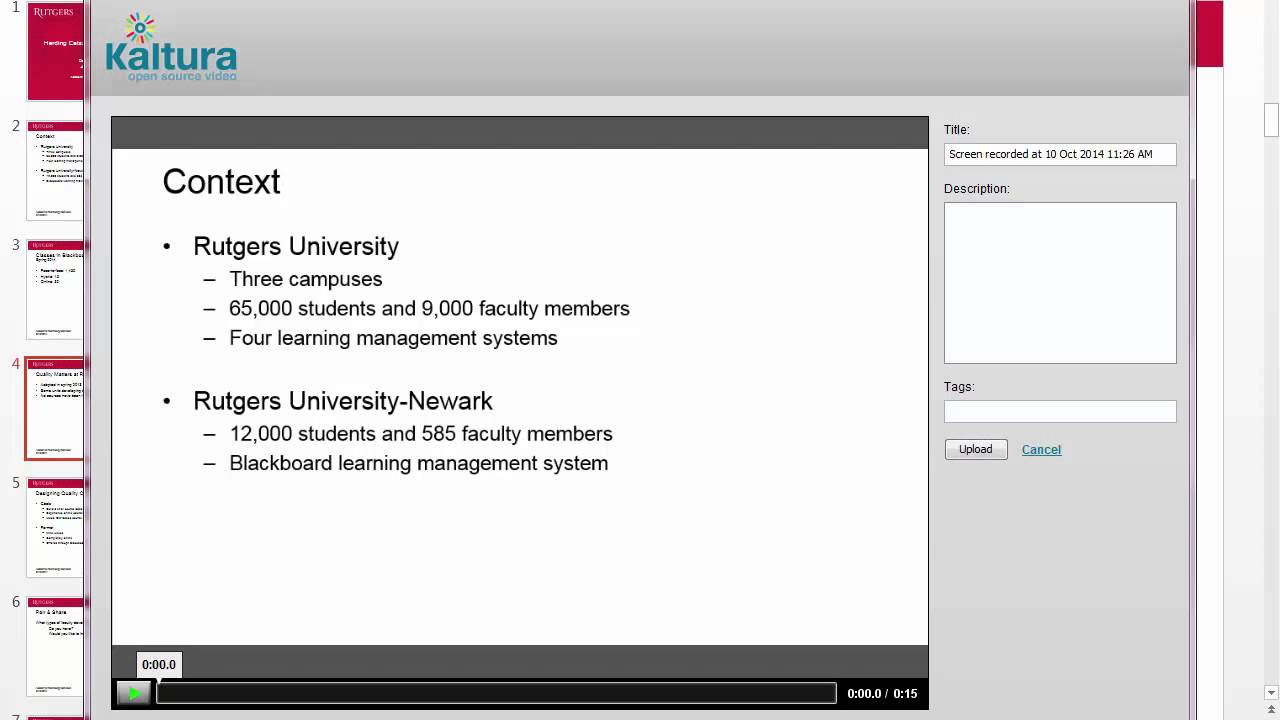Click the 'Rutgers University-Newark' bullet
This screenshot has height=720, width=1280.
click(x=343, y=401)
